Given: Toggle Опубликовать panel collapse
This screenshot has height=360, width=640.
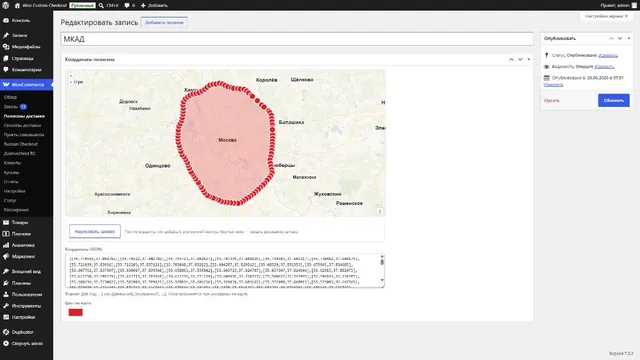Looking at the screenshot, I should click(629, 38).
